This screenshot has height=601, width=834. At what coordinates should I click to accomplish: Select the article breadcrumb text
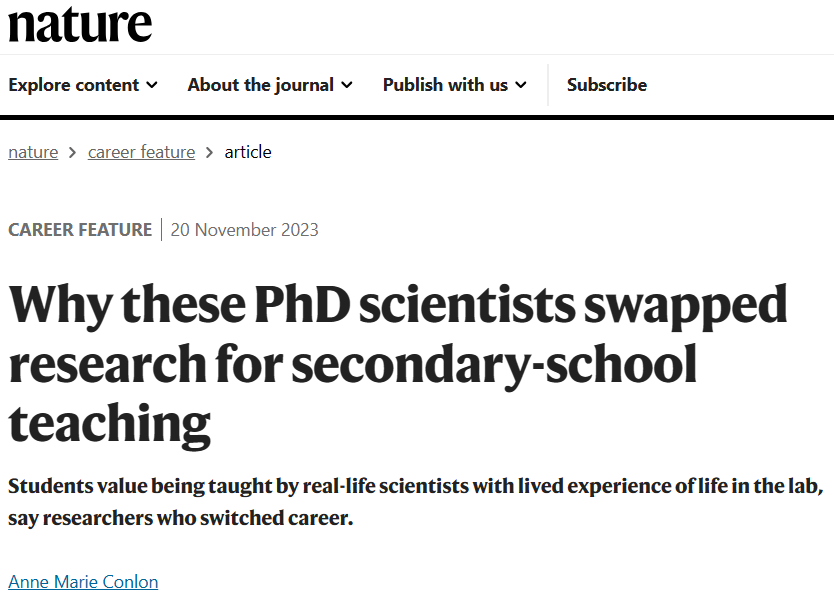248,152
